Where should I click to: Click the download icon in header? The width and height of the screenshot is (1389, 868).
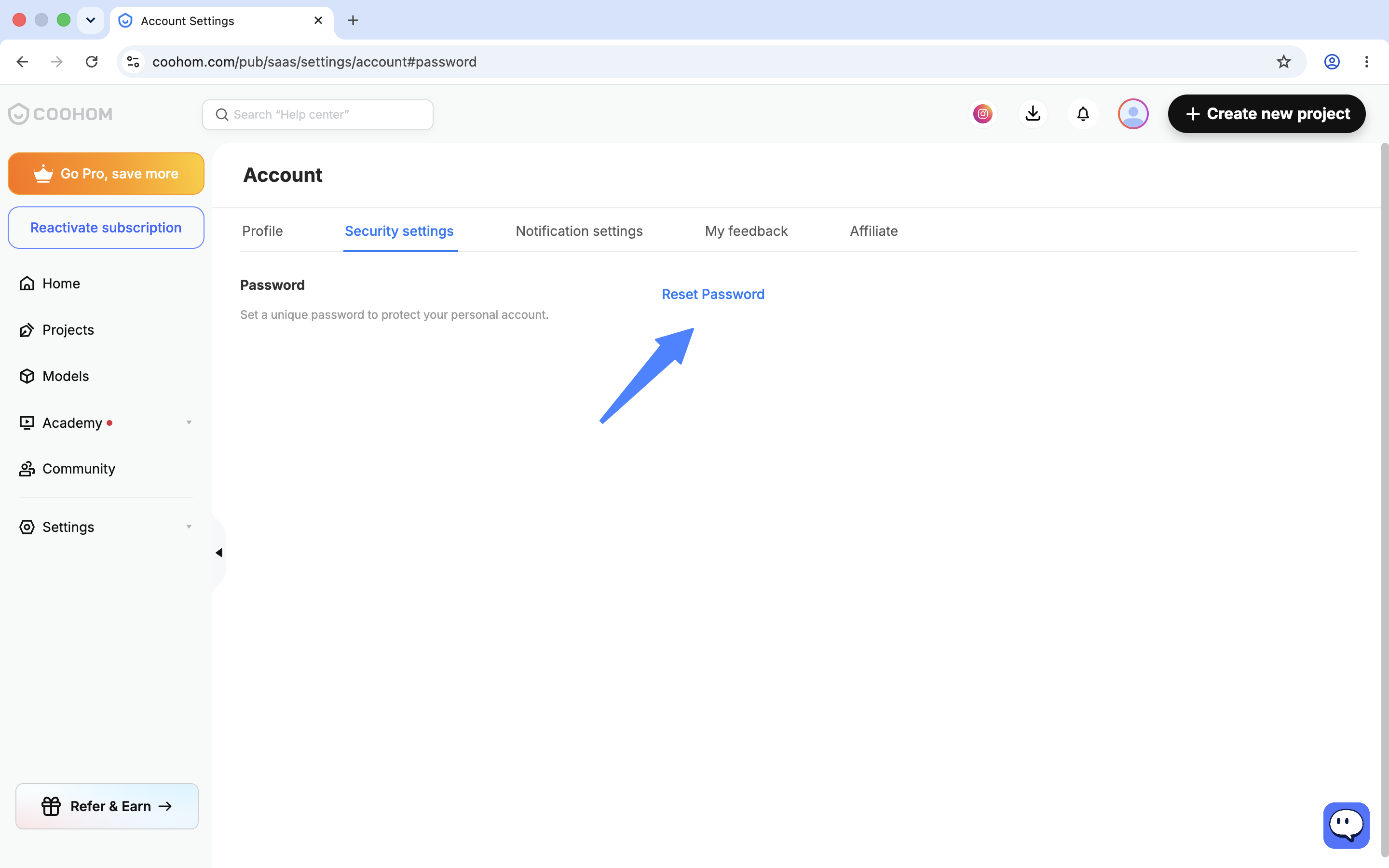click(1033, 114)
